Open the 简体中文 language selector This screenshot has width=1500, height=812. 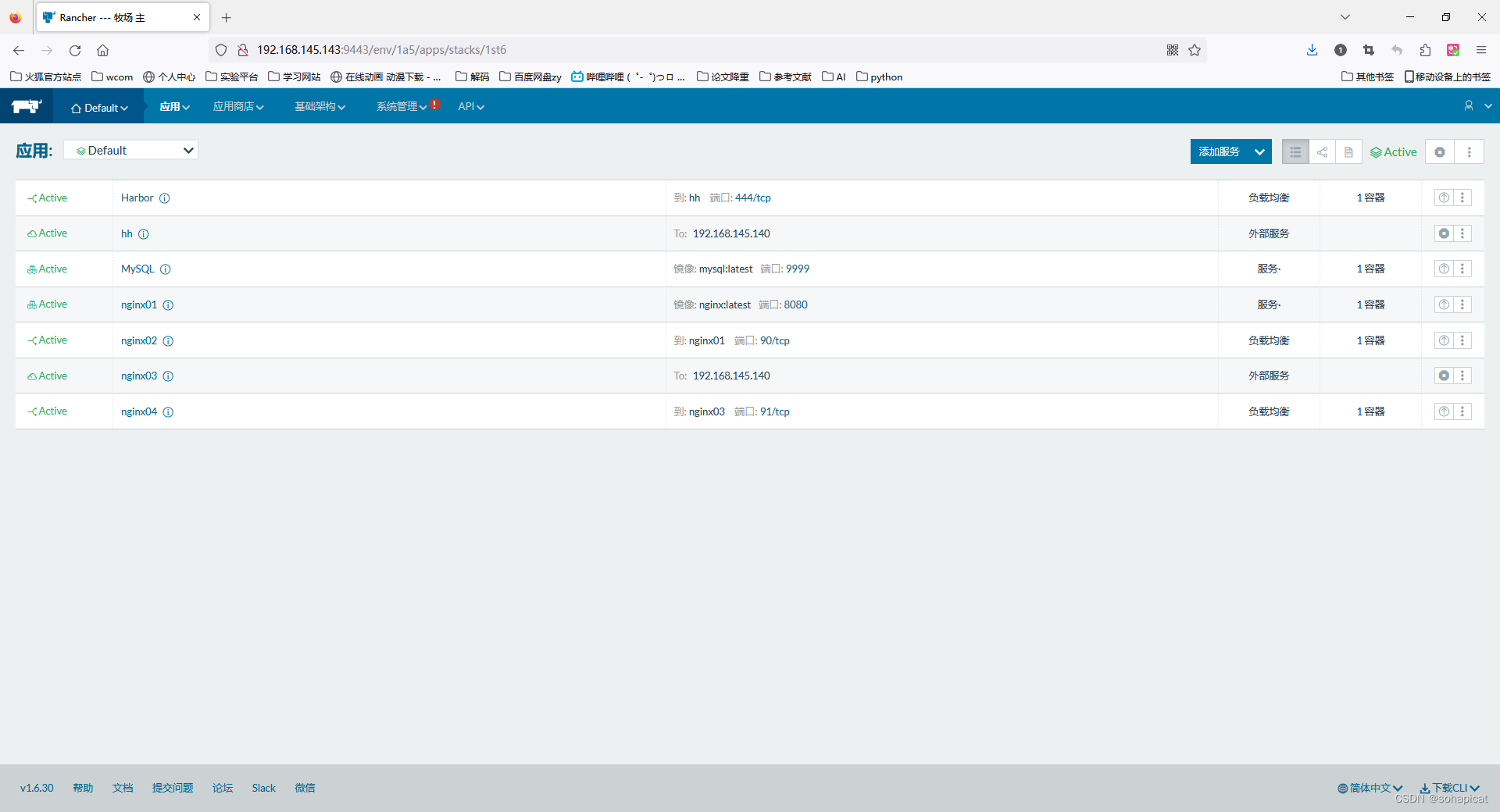click(x=1370, y=788)
